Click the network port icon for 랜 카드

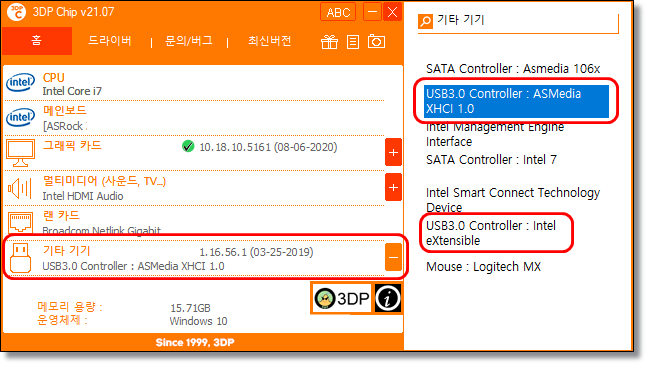(x=20, y=223)
